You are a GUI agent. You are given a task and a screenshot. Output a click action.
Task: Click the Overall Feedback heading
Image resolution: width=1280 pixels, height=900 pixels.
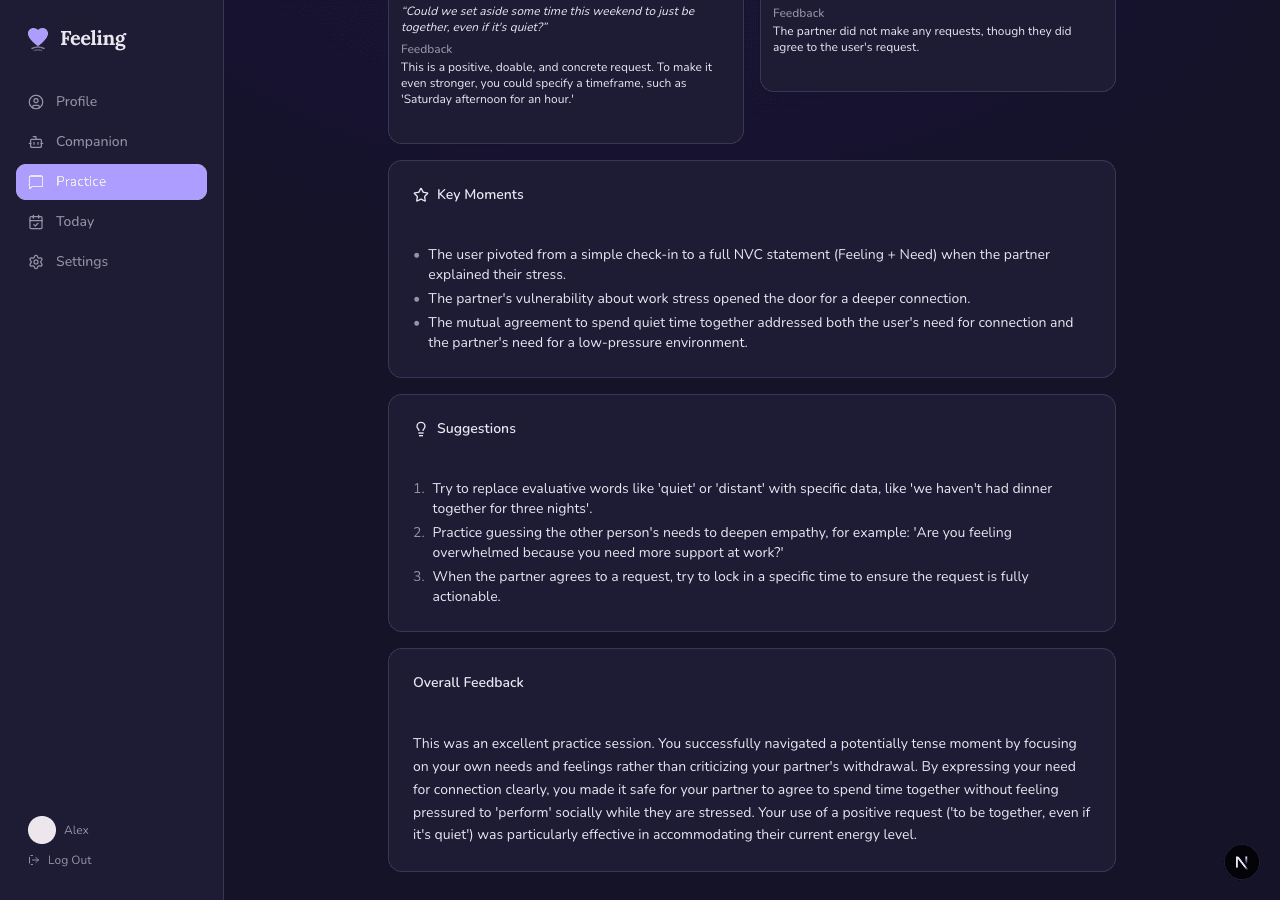pyautogui.click(x=468, y=682)
